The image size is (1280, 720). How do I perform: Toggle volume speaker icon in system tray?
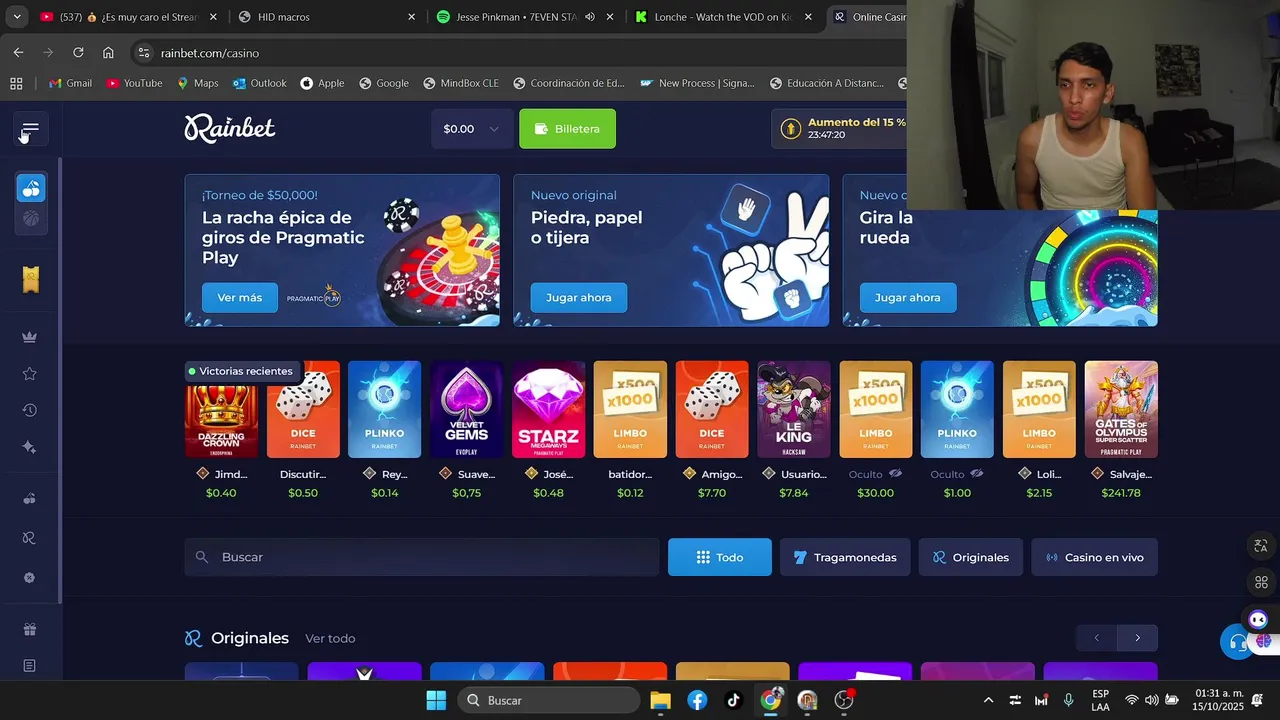(x=1152, y=700)
